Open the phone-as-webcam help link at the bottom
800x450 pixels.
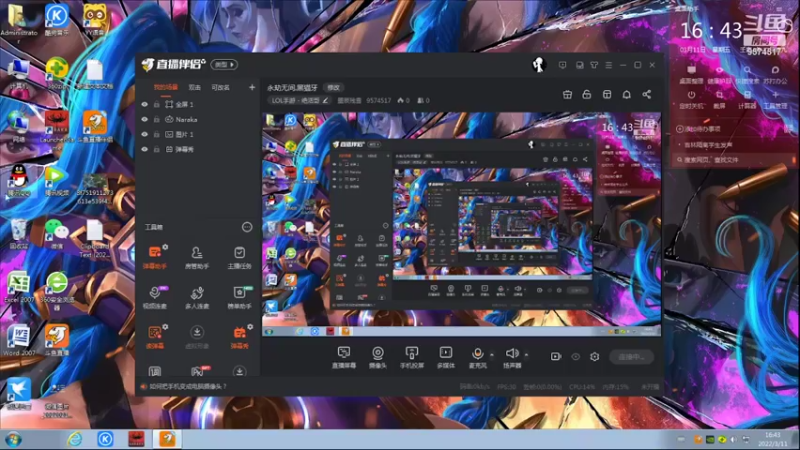coord(188,386)
